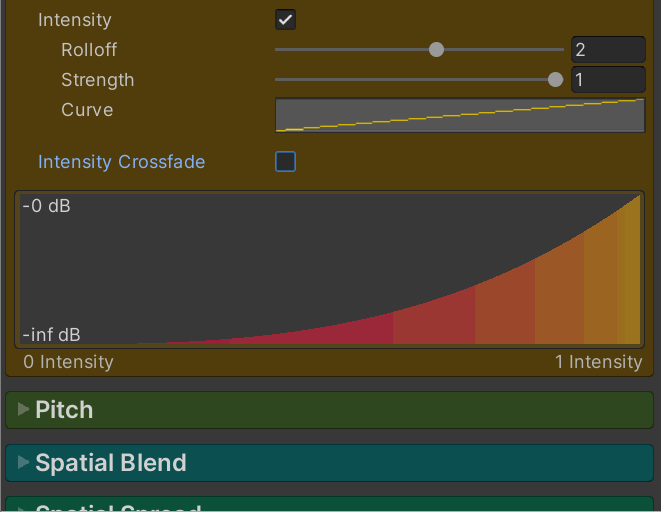The image size is (661, 512).
Task: Click the Intensity property label
Action: point(75,20)
